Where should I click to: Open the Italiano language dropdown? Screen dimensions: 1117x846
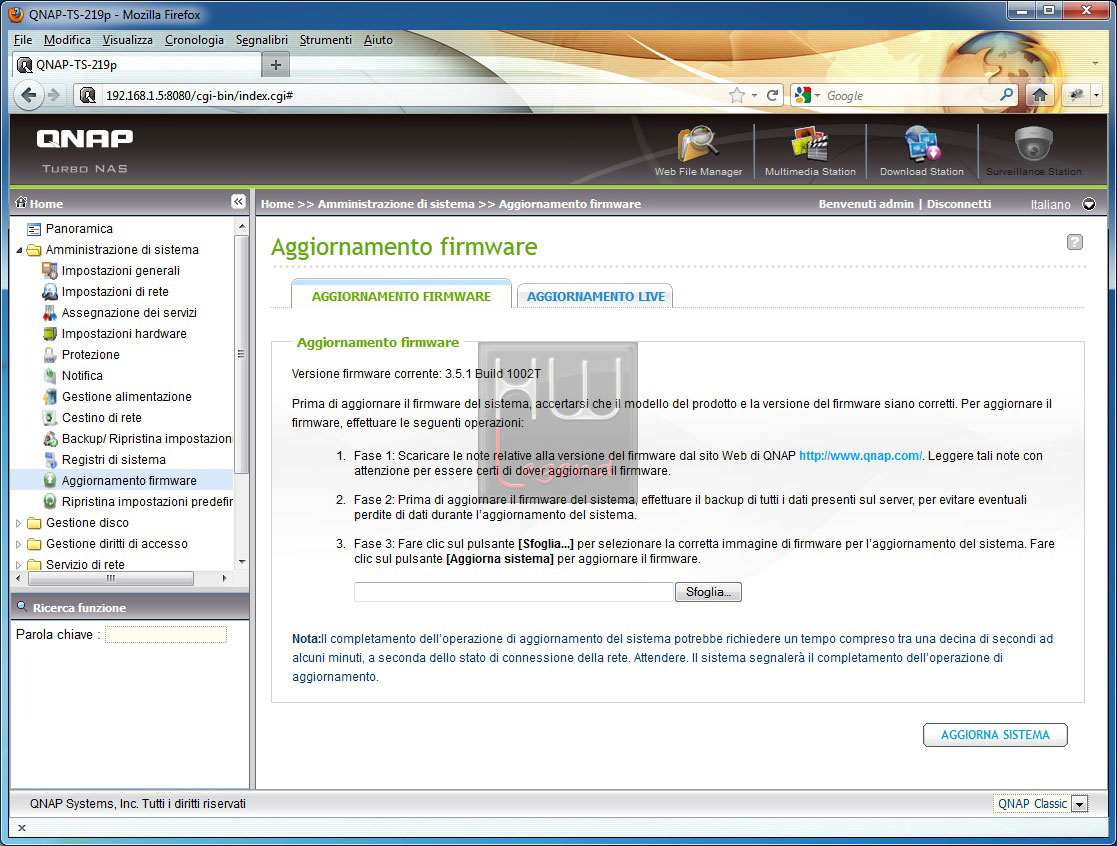point(1089,204)
